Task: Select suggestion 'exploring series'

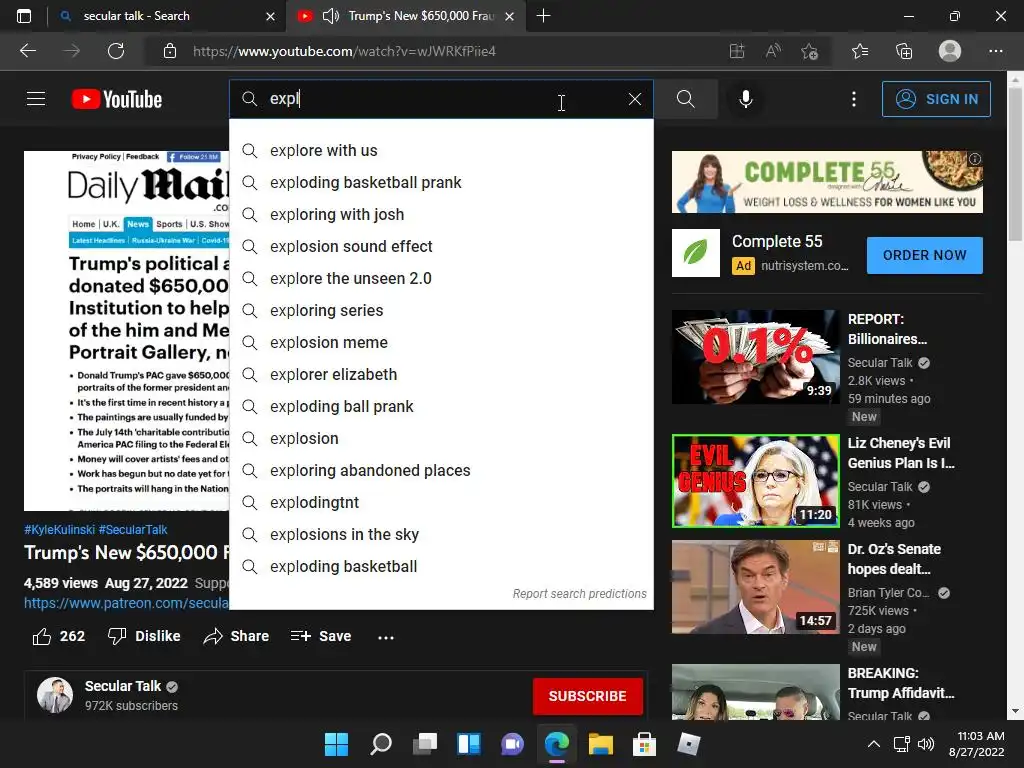Action: (441, 310)
